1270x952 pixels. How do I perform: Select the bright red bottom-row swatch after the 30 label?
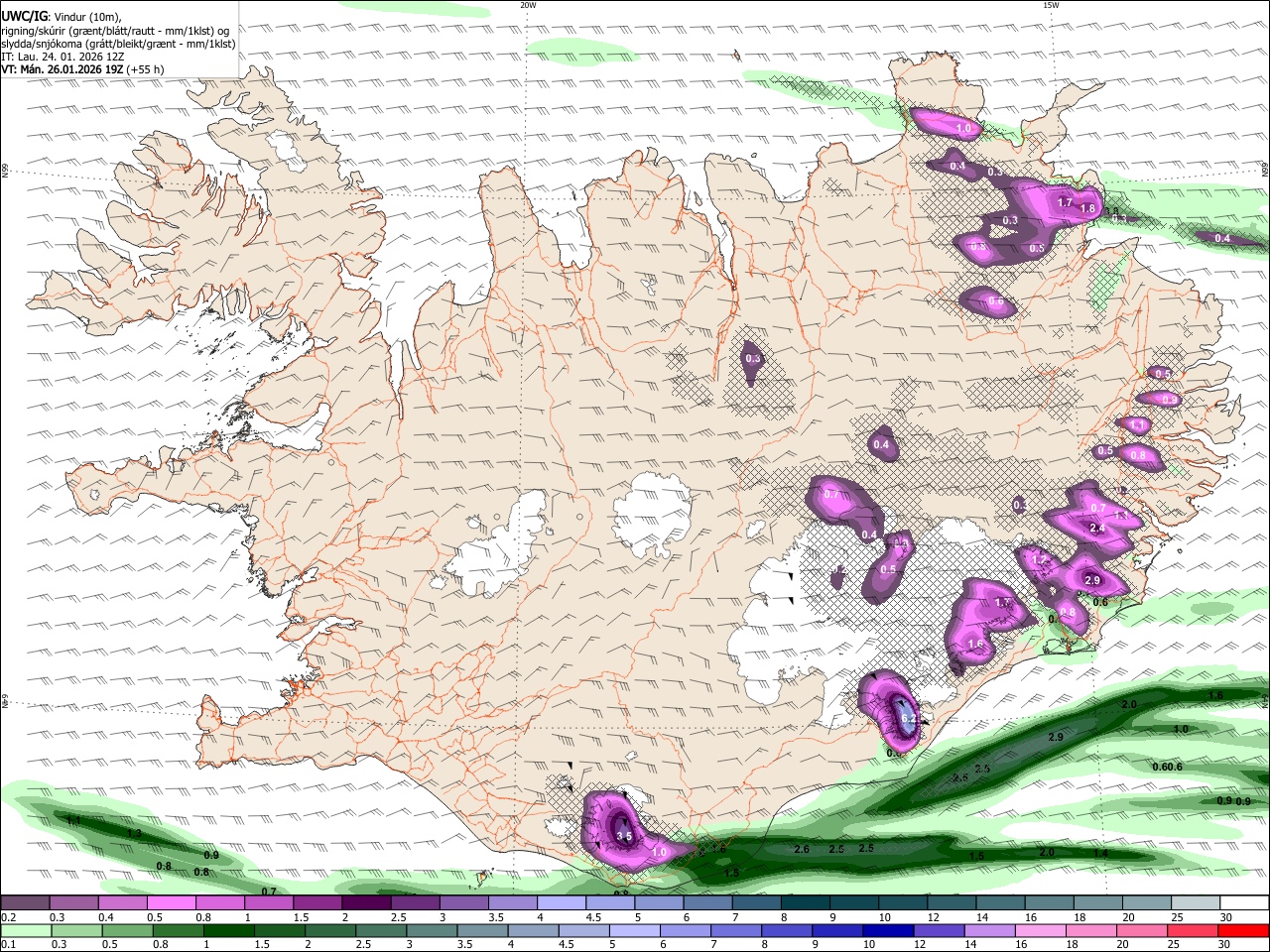point(1244,930)
